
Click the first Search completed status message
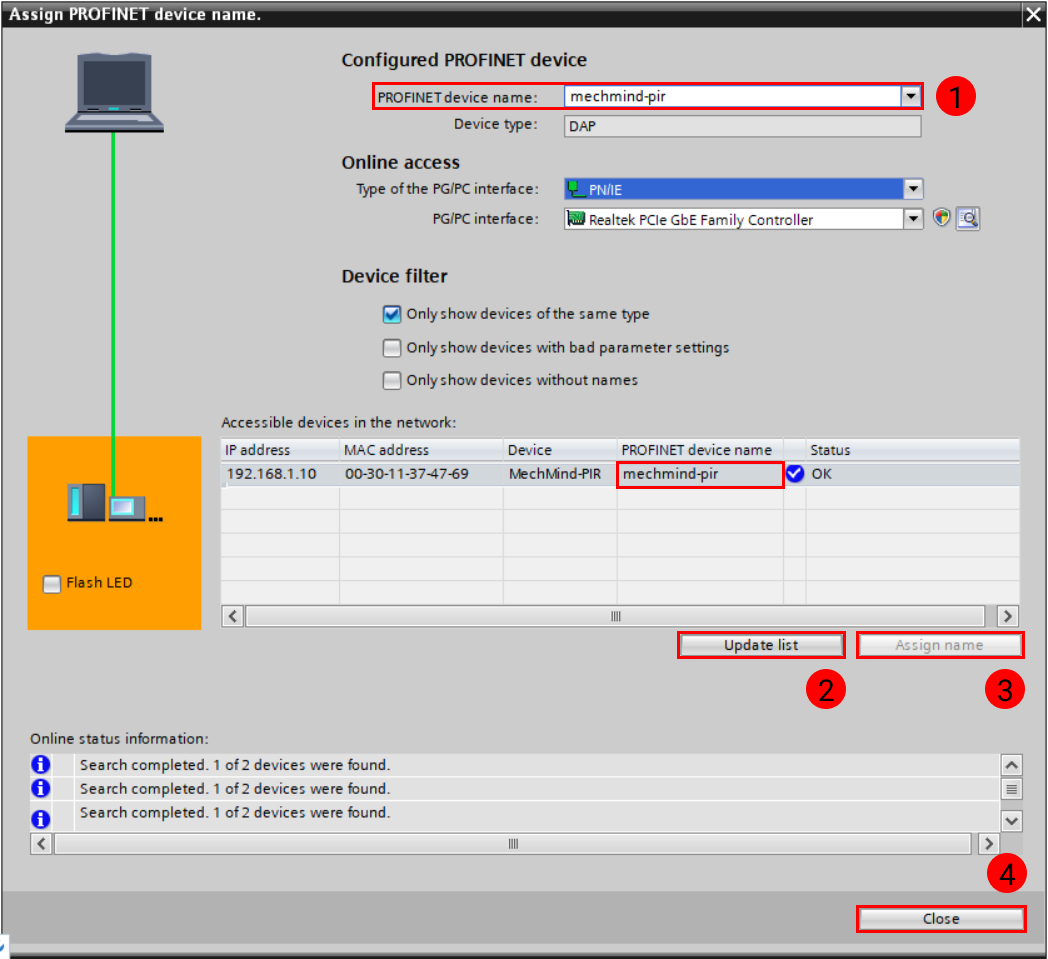(235, 765)
